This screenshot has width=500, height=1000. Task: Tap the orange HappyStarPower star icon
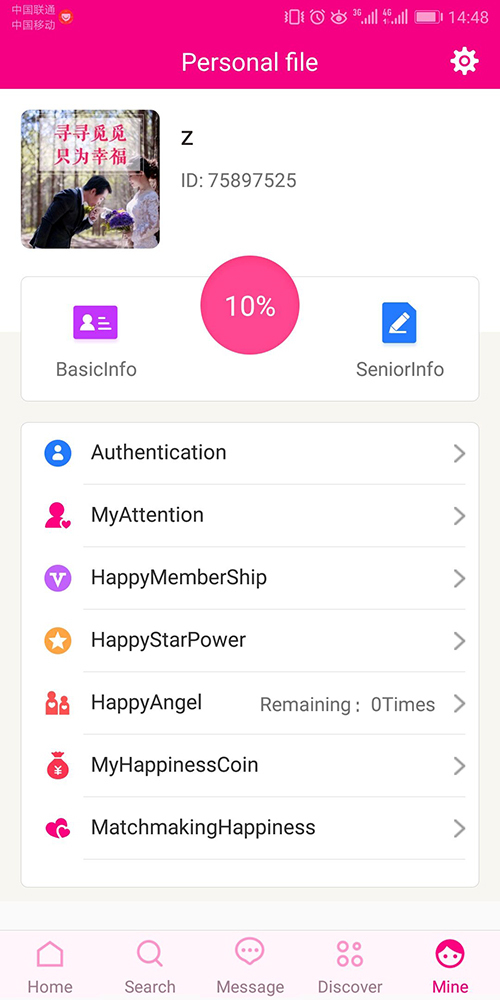tap(58, 641)
